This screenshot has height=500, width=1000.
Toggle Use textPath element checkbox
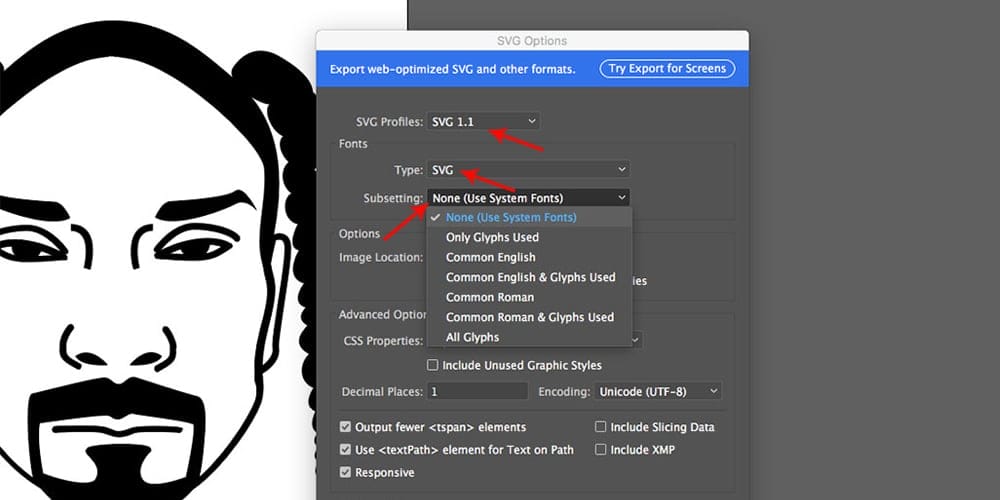345,450
